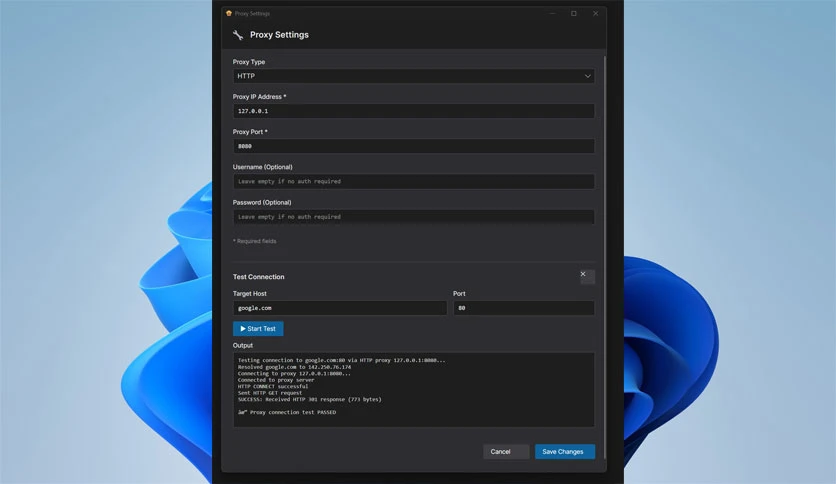Start the proxy connection test
Image resolution: width=836 pixels, height=484 pixels.
(x=258, y=329)
